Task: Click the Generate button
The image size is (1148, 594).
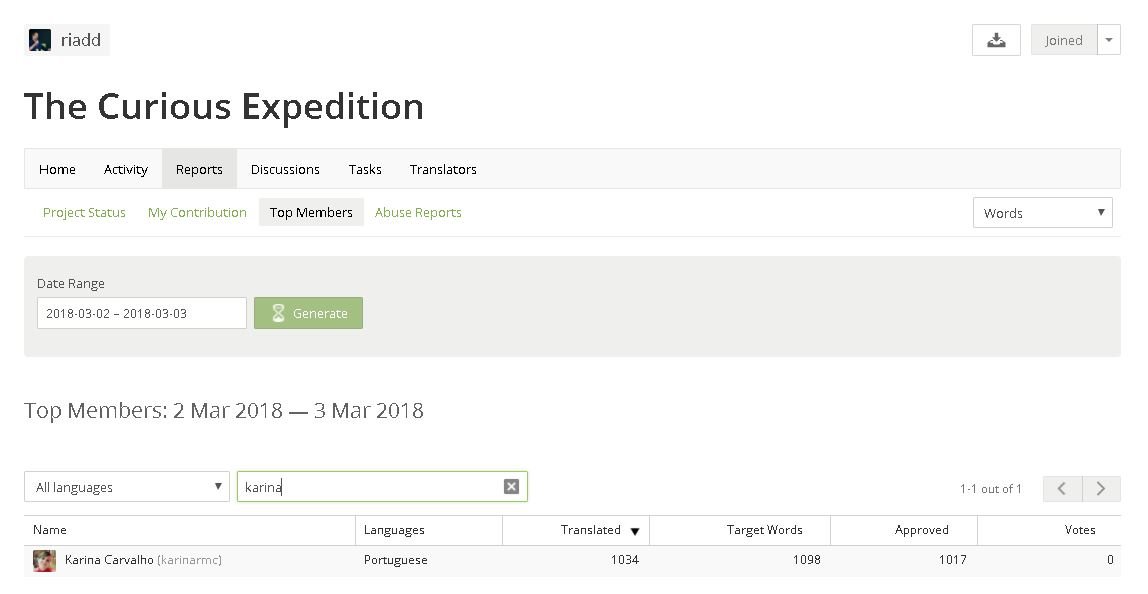Action: (x=308, y=313)
